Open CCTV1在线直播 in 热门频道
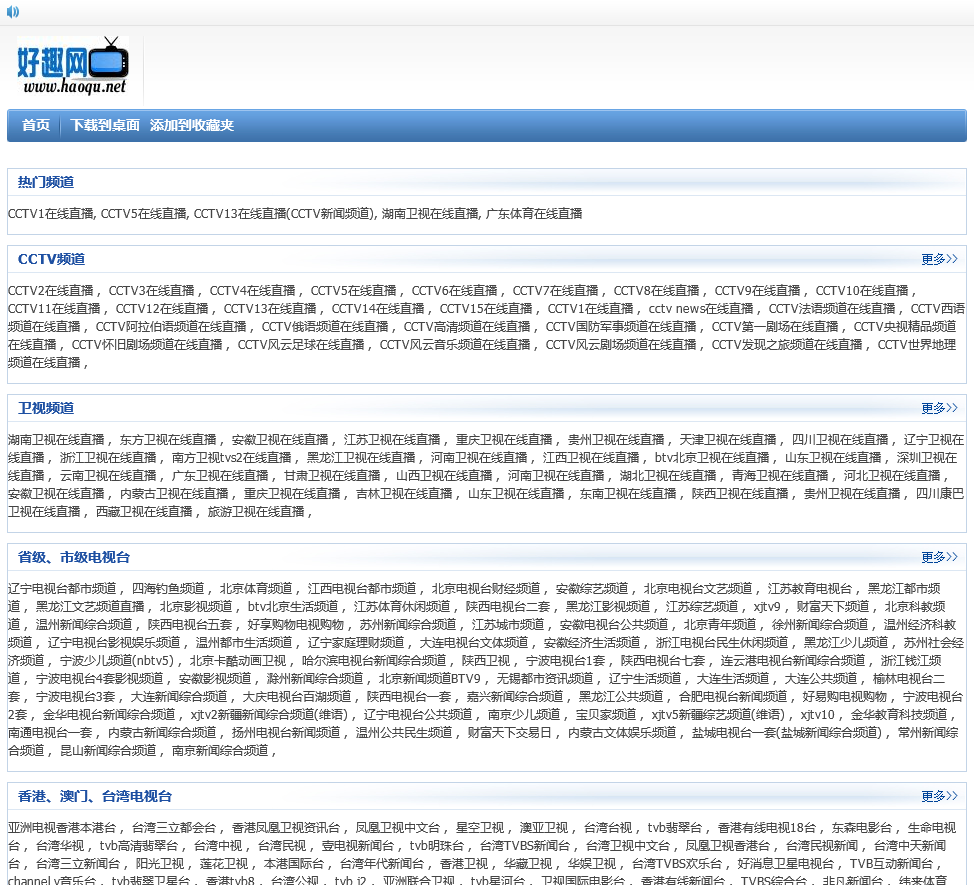The width and height of the screenshot is (974, 885). [50, 214]
